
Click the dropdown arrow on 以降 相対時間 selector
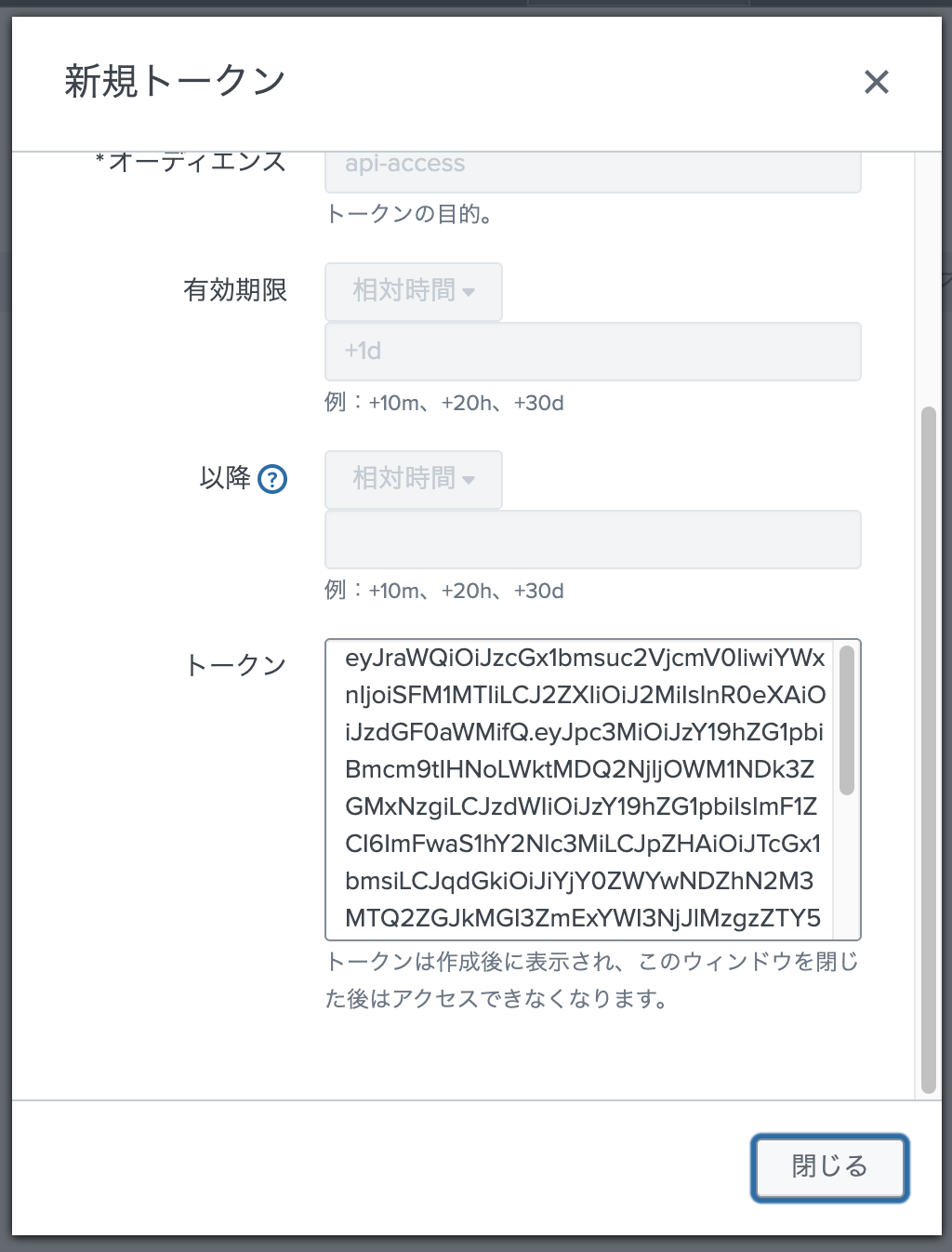point(469,479)
